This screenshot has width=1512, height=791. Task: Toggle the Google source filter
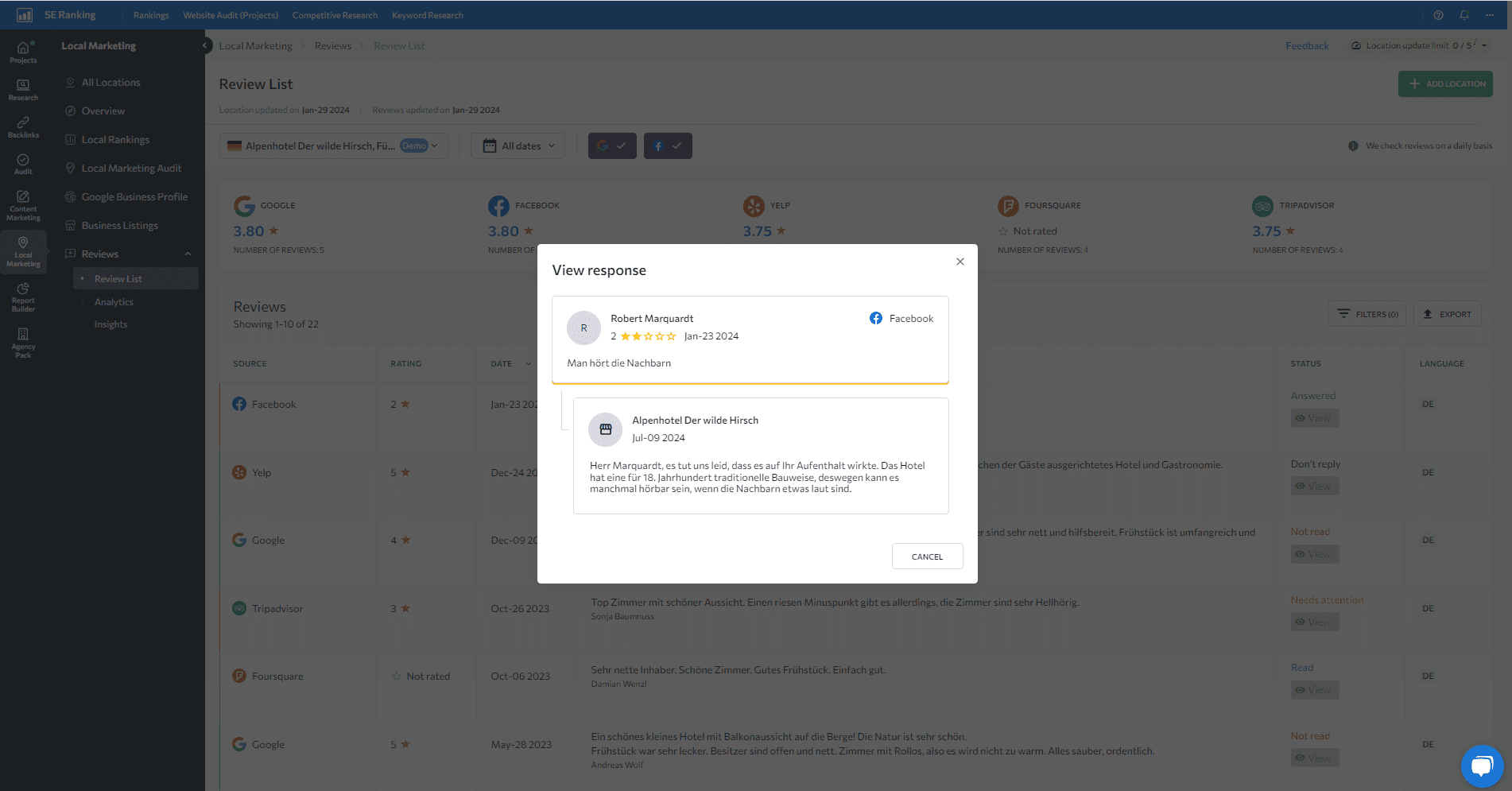pos(612,145)
